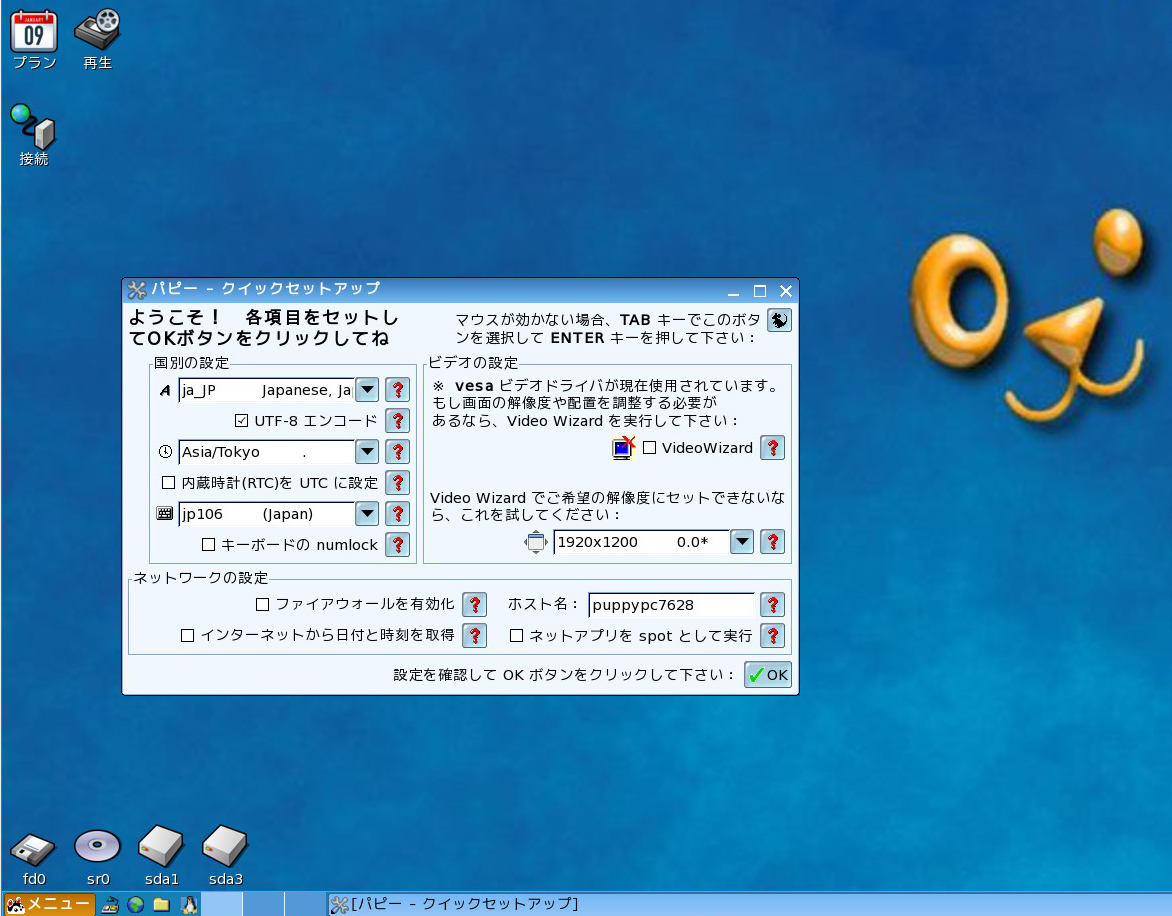
Task: Click the help icon beside the hostname field
Action: [772, 605]
